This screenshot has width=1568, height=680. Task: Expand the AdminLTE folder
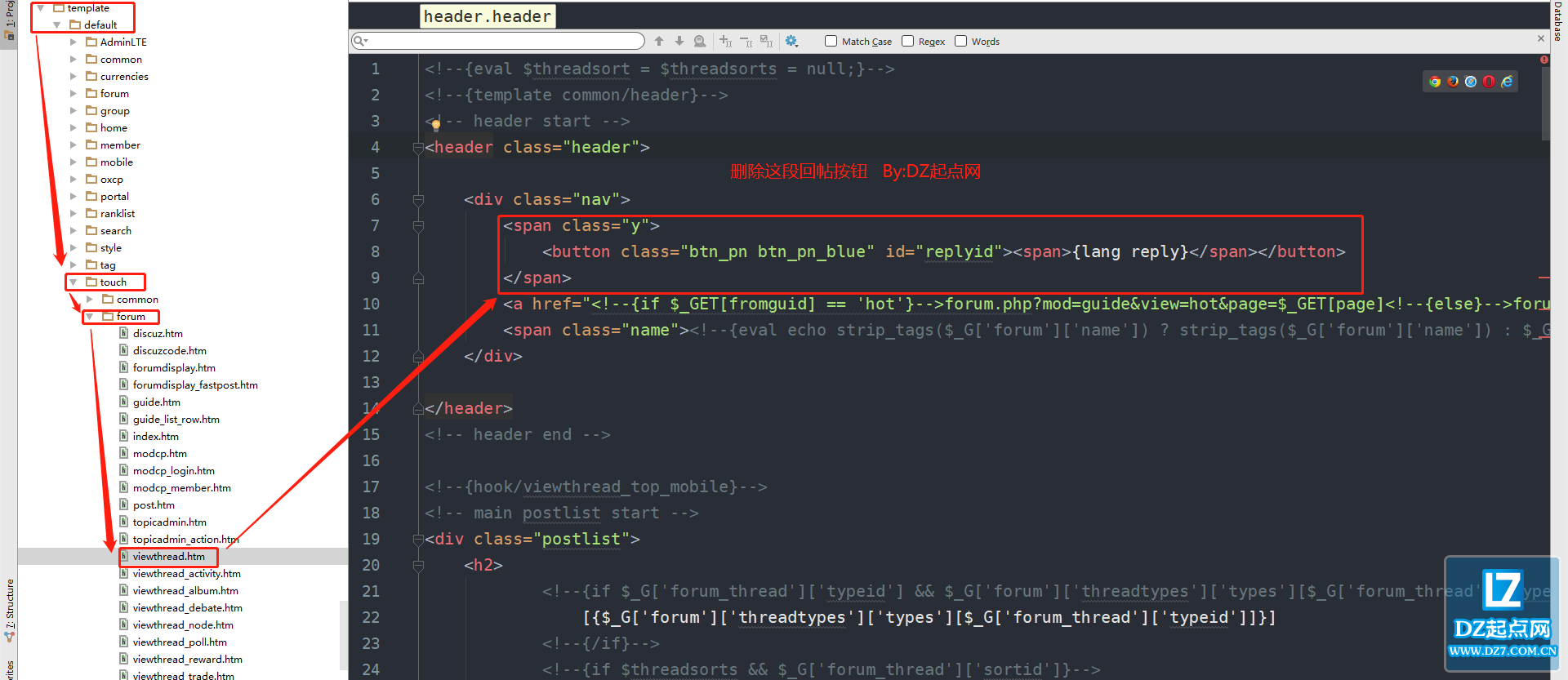click(x=73, y=42)
